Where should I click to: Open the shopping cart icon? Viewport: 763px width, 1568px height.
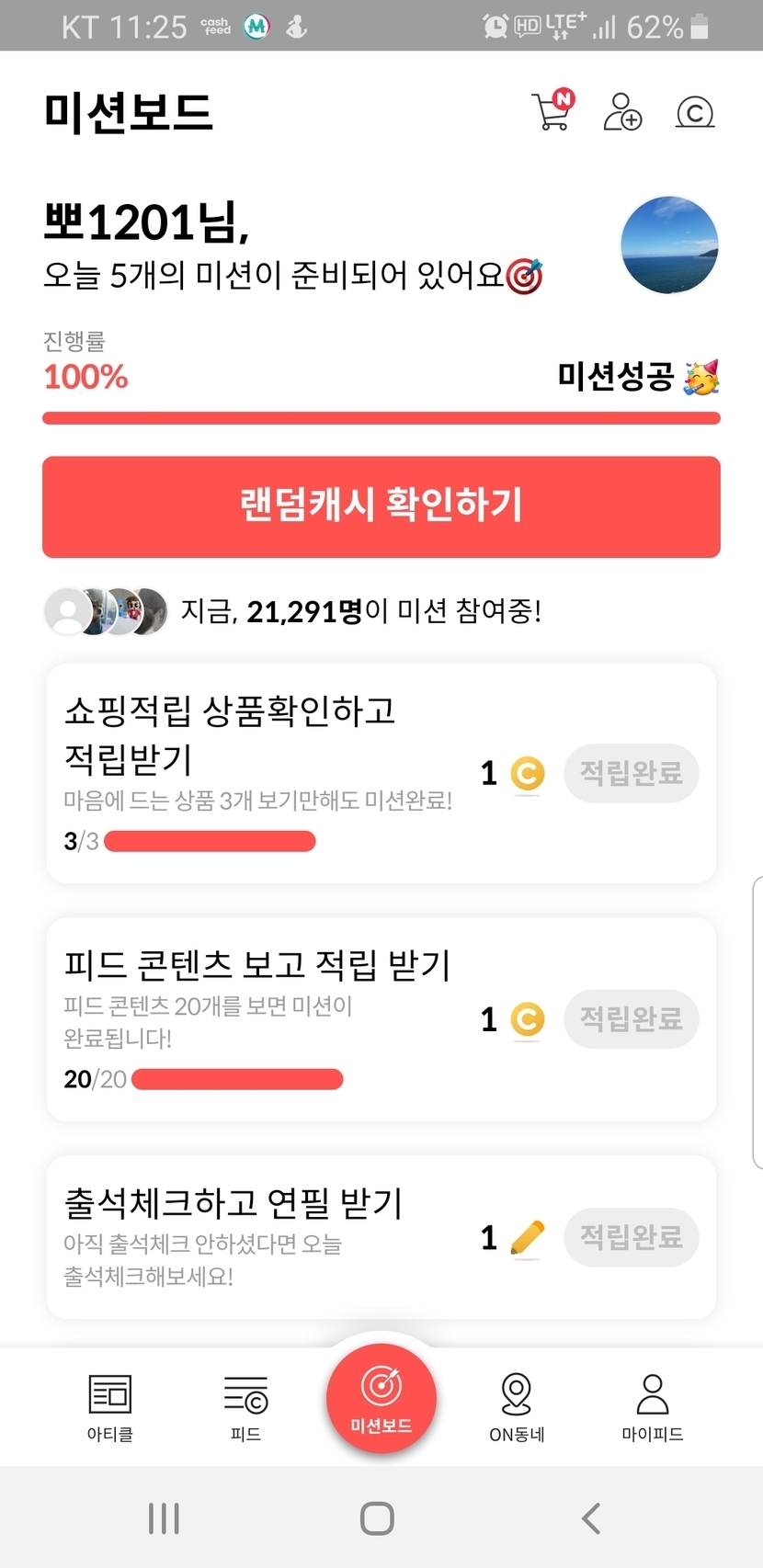pos(552,112)
